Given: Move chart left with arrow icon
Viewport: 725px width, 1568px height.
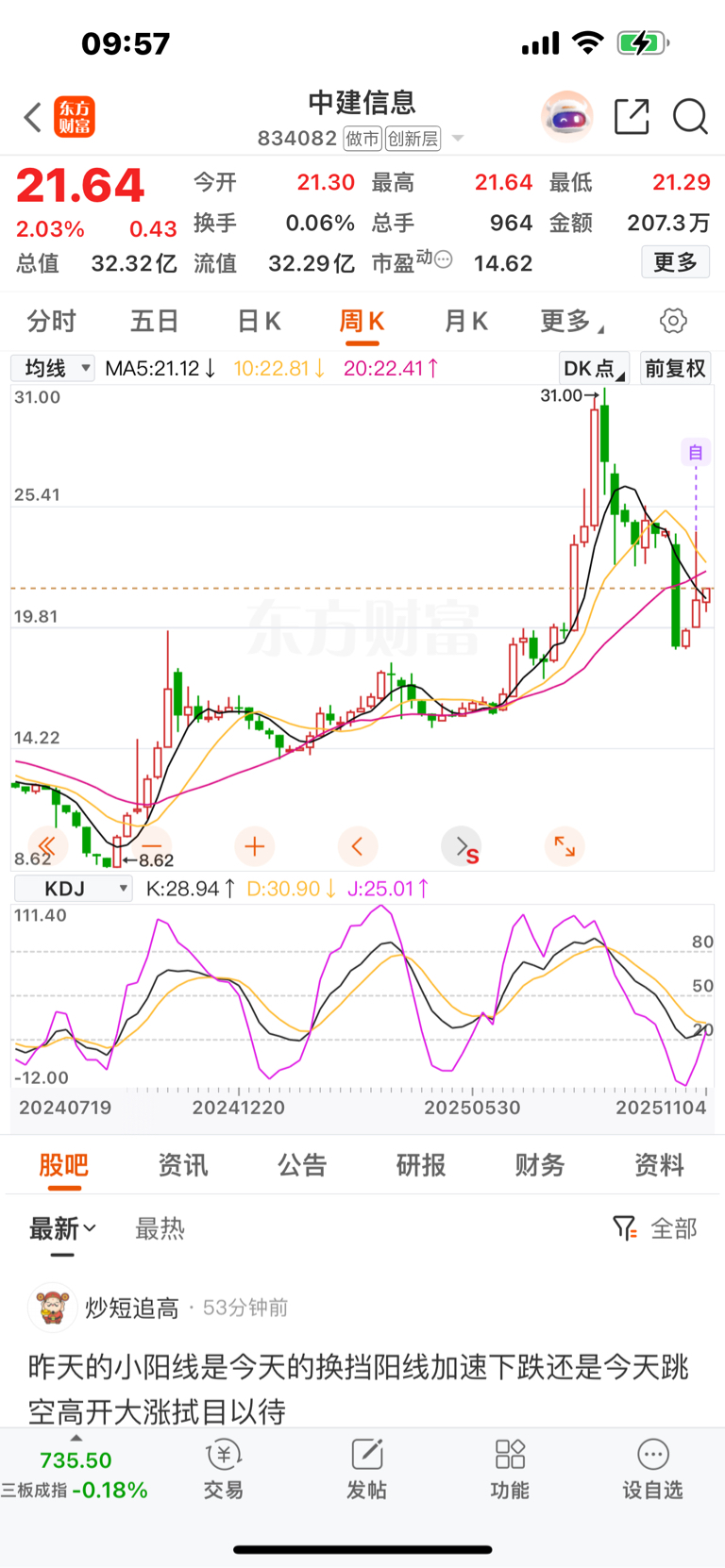Looking at the screenshot, I should 357,846.
